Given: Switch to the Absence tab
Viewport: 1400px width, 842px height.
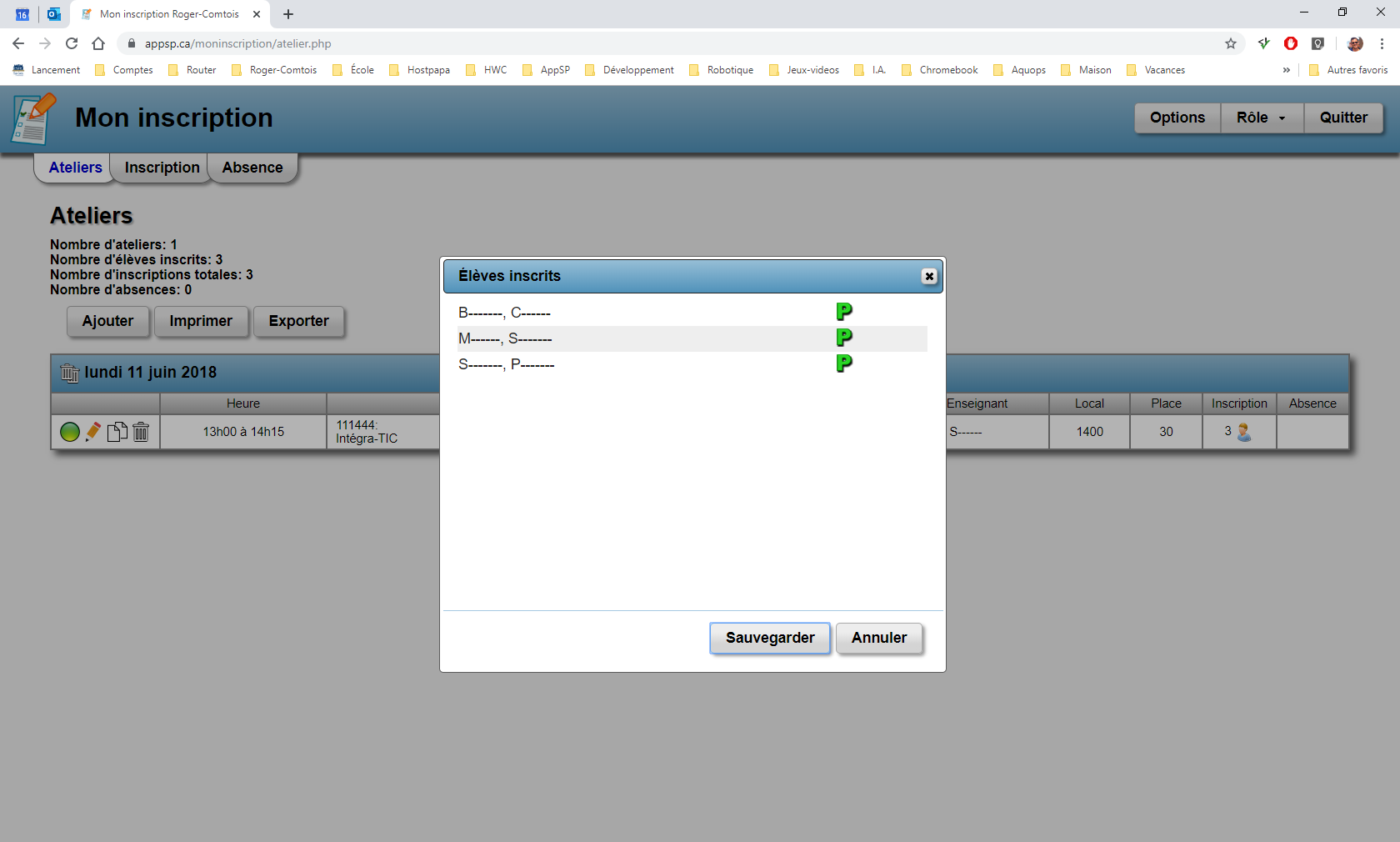Looking at the screenshot, I should pos(252,168).
